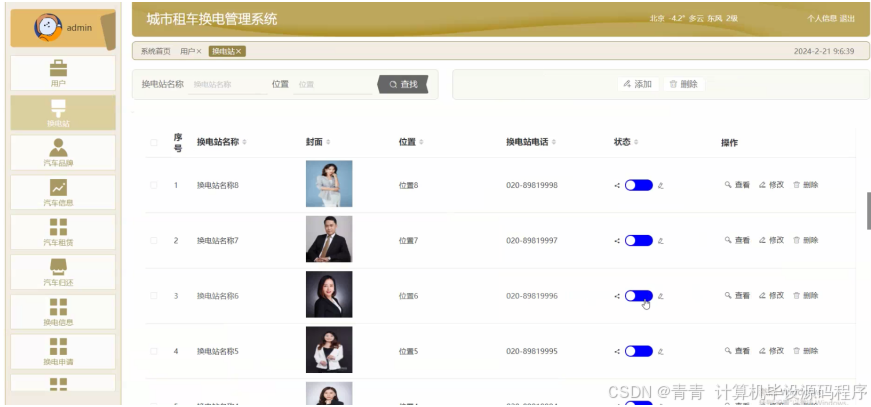Close the 换电站 tab
This screenshot has width=871, height=407.
(x=239, y=51)
